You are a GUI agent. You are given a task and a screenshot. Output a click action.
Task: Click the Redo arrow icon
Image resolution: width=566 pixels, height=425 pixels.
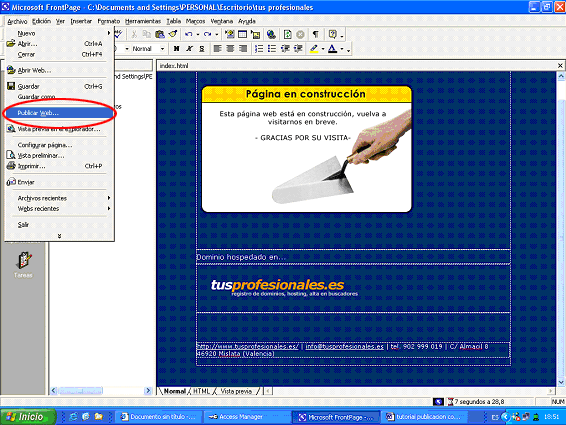[x=207, y=34]
